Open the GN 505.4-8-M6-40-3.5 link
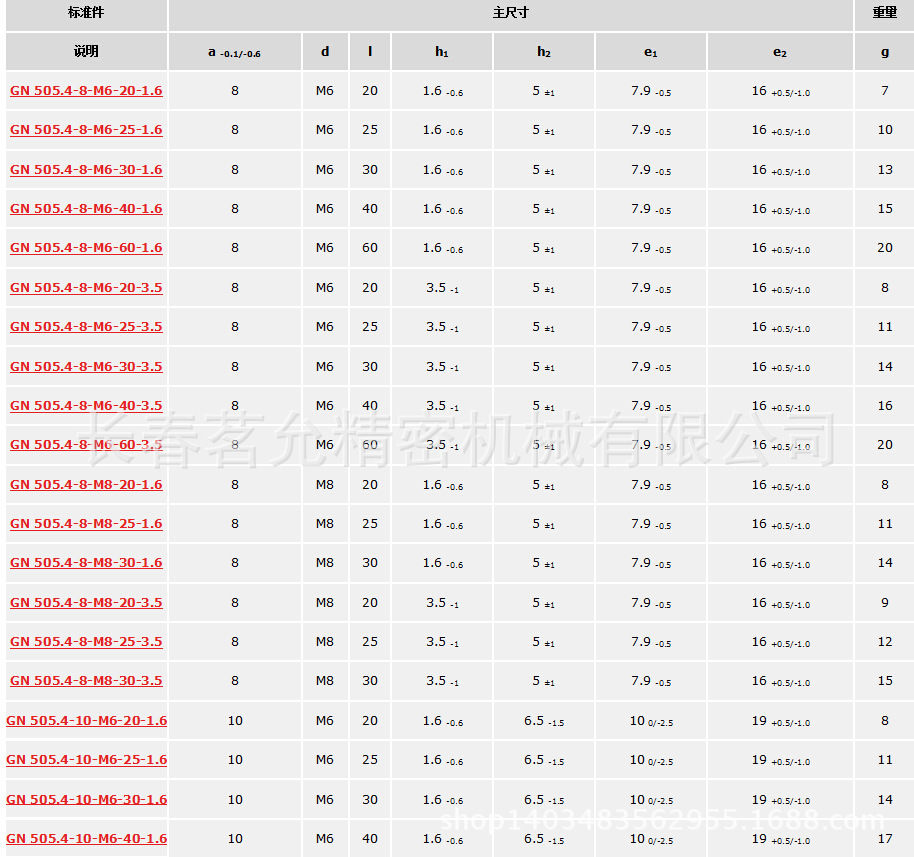The width and height of the screenshot is (914, 857). pyautogui.click(x=86, y=406)
